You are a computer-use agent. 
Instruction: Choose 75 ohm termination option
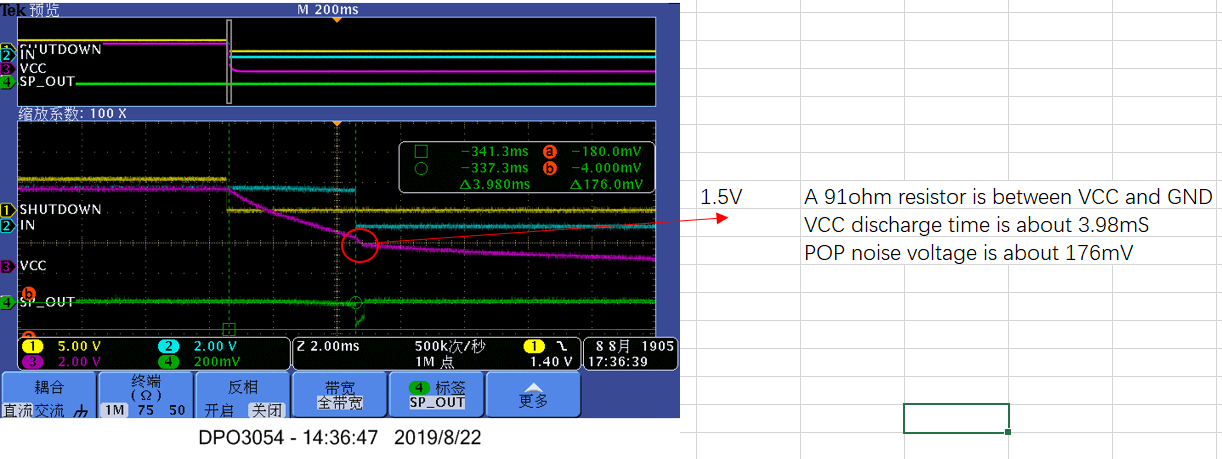pyautogui.click(x=146, y=410)
